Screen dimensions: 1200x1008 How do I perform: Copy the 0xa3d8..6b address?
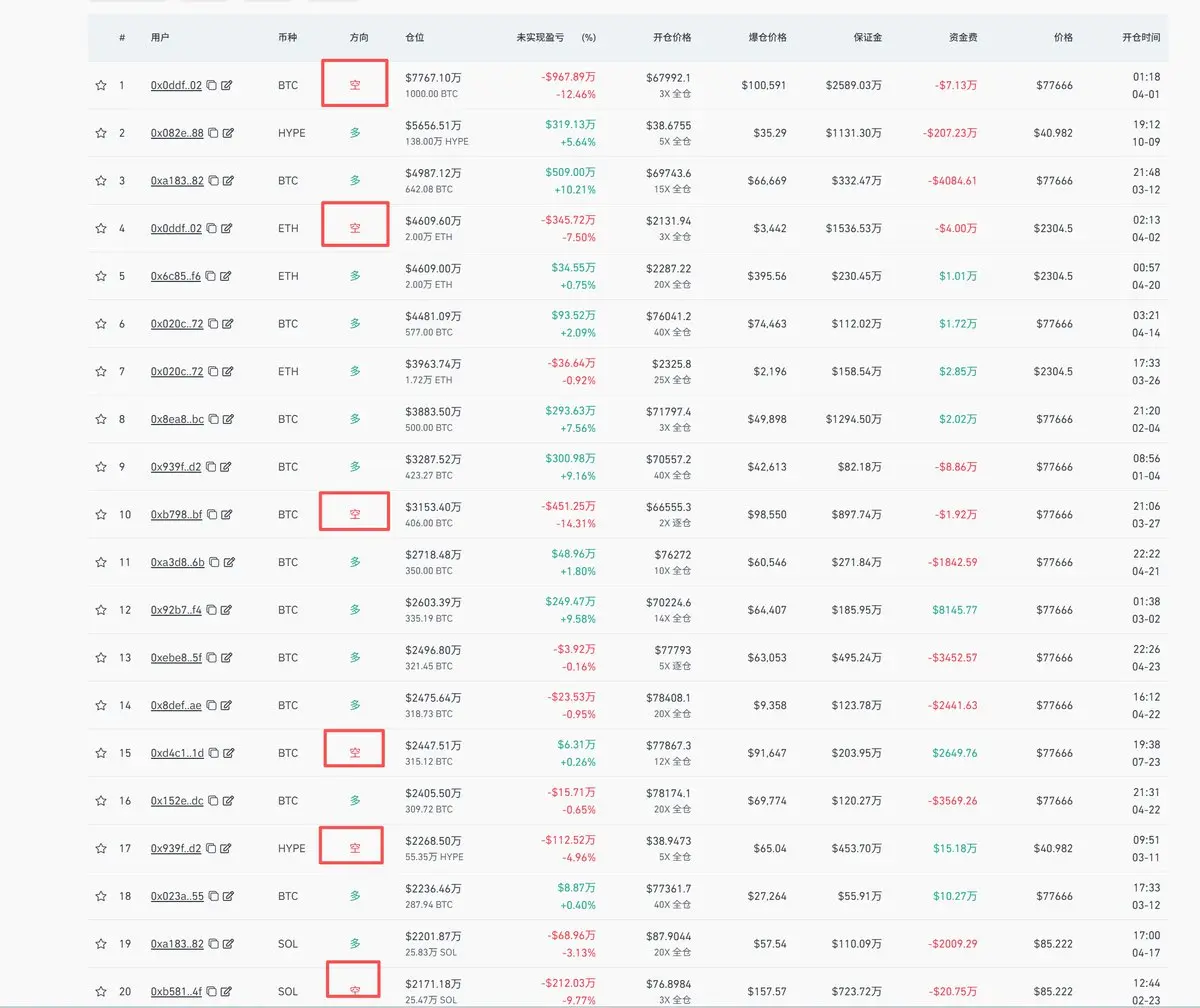click(213, 563)
